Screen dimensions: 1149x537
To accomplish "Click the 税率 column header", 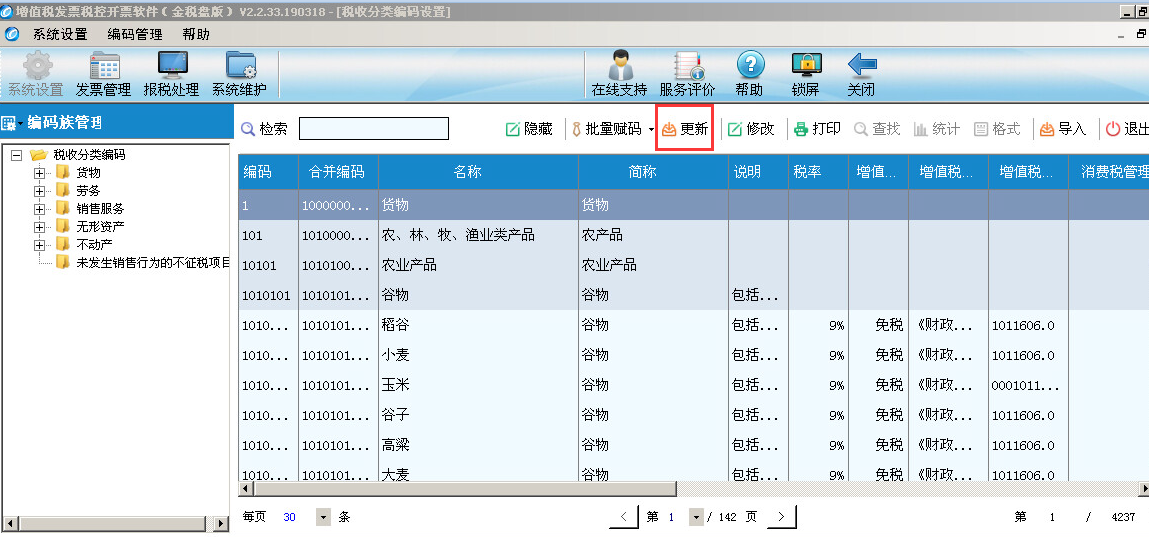I will coord(819,172).
